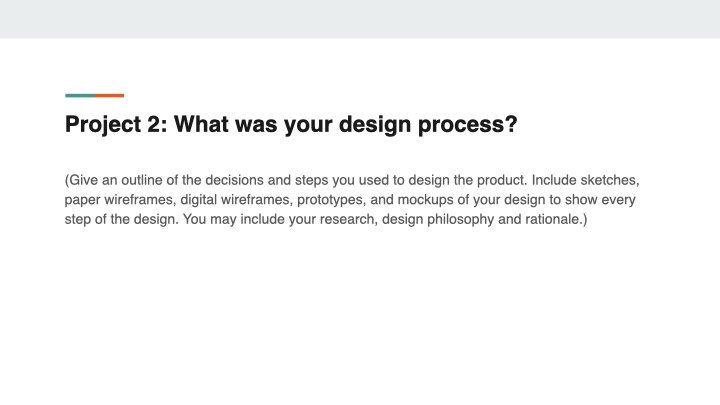Viewport: 720px width, 405px height.
Task: Click the slide title about design process
Action: [x=291, y=126]
